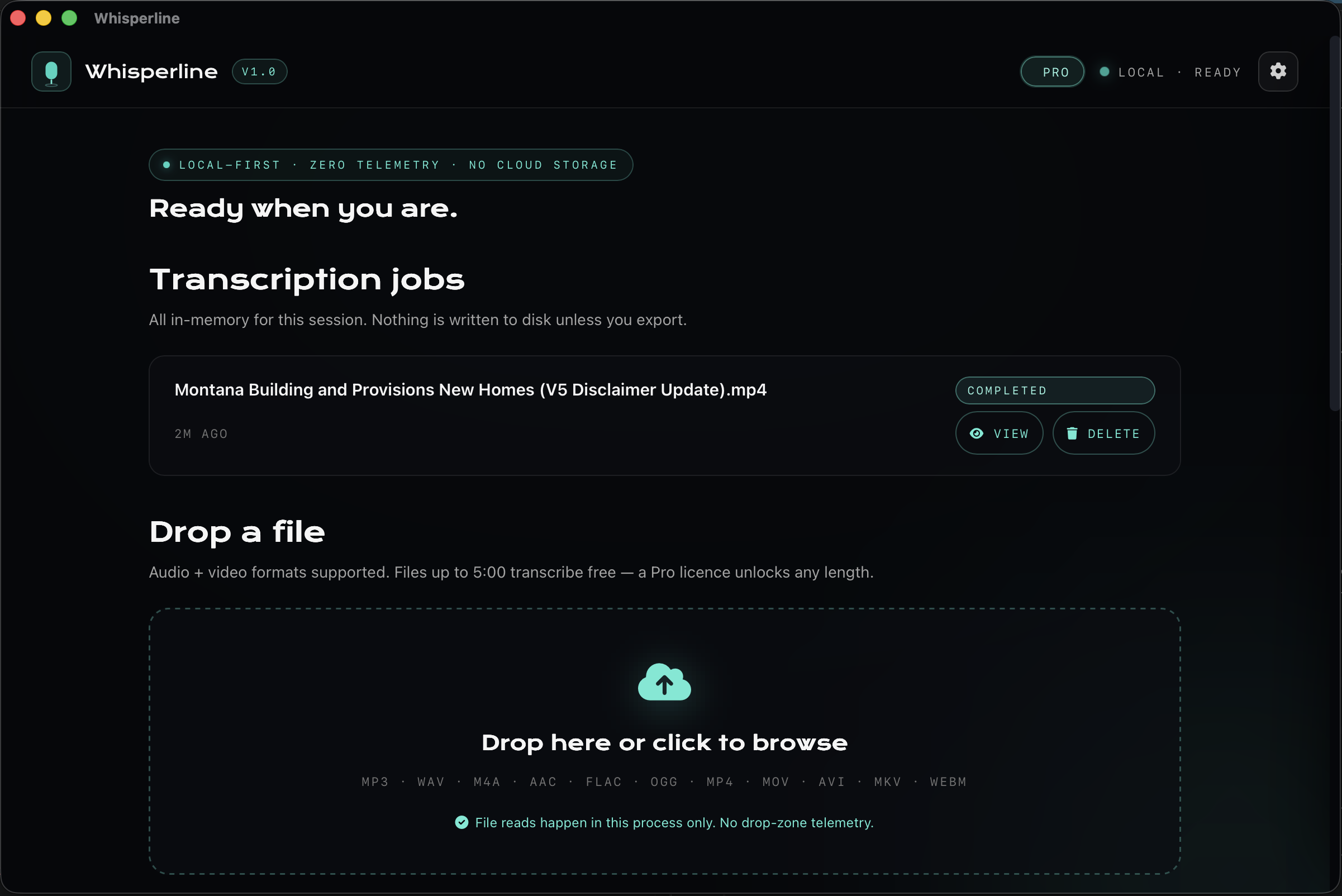Click the supported formats list starting MP3

tap(664, 781)
